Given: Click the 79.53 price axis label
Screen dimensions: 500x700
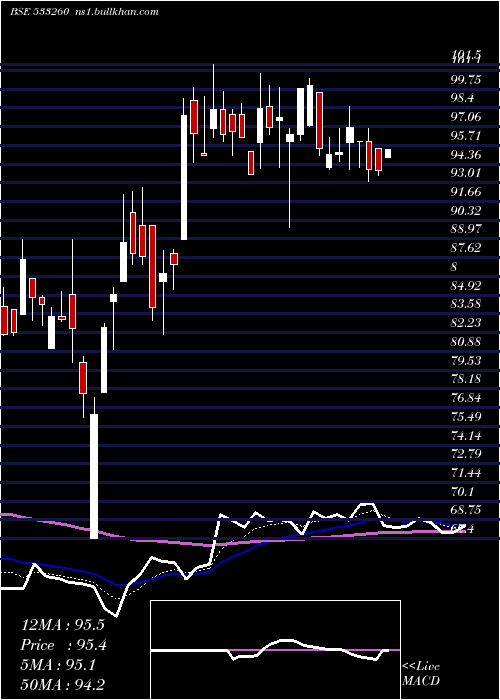Looking at the screenshot, I should pyautogui.click(x=466, y=360).
